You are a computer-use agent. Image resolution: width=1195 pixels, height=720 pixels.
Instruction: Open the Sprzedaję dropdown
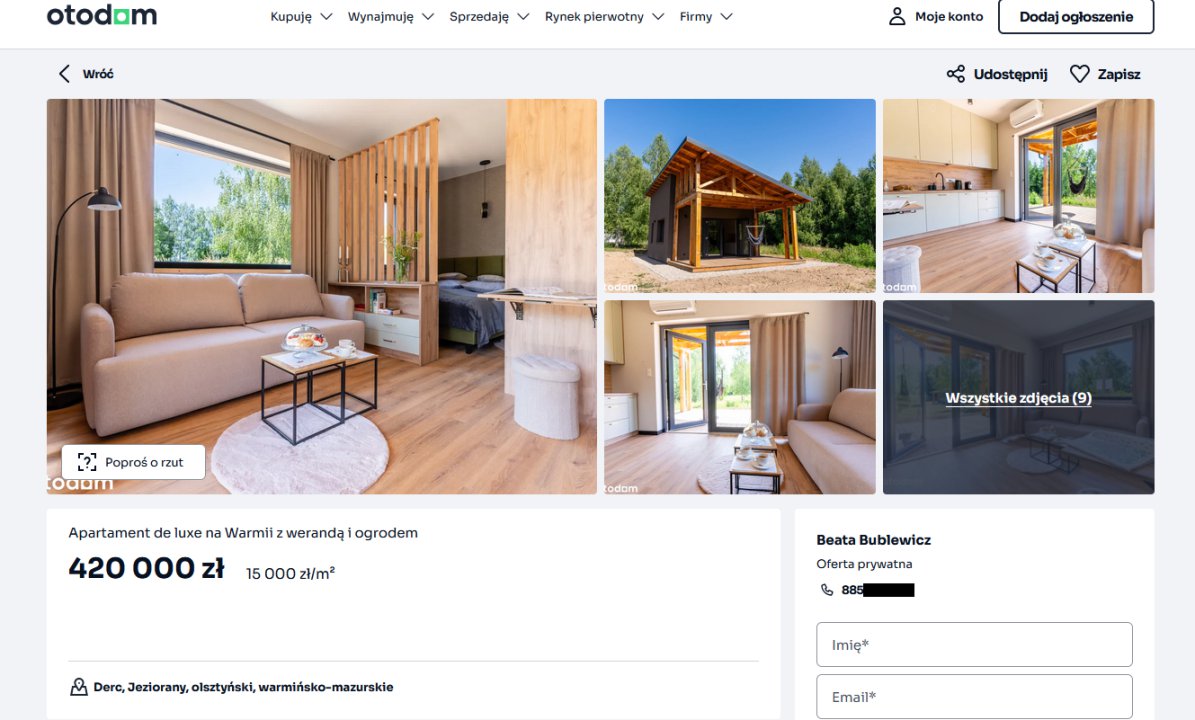click(489, 17)
